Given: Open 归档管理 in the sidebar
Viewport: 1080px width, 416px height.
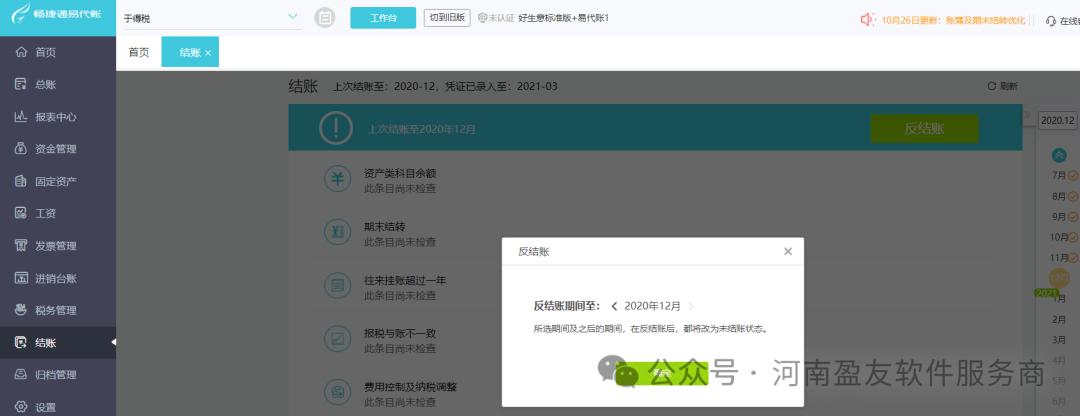Looking at the screenshot, I should point(58,375).
